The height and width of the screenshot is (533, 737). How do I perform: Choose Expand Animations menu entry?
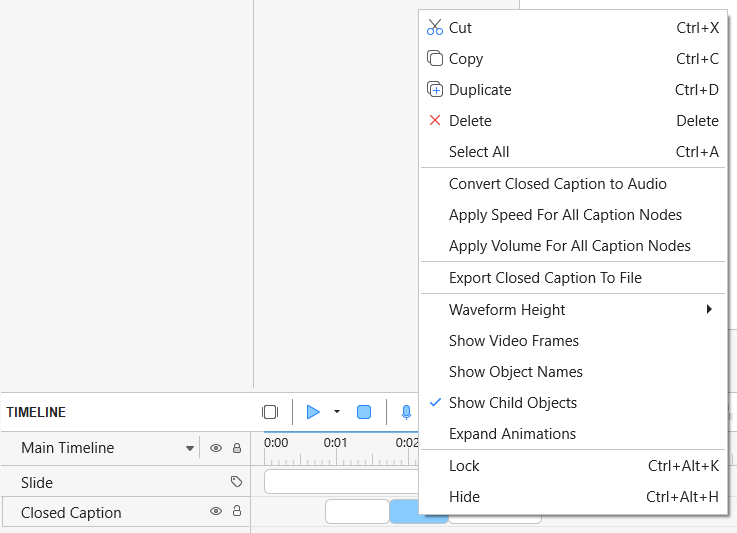click(572, 434)
